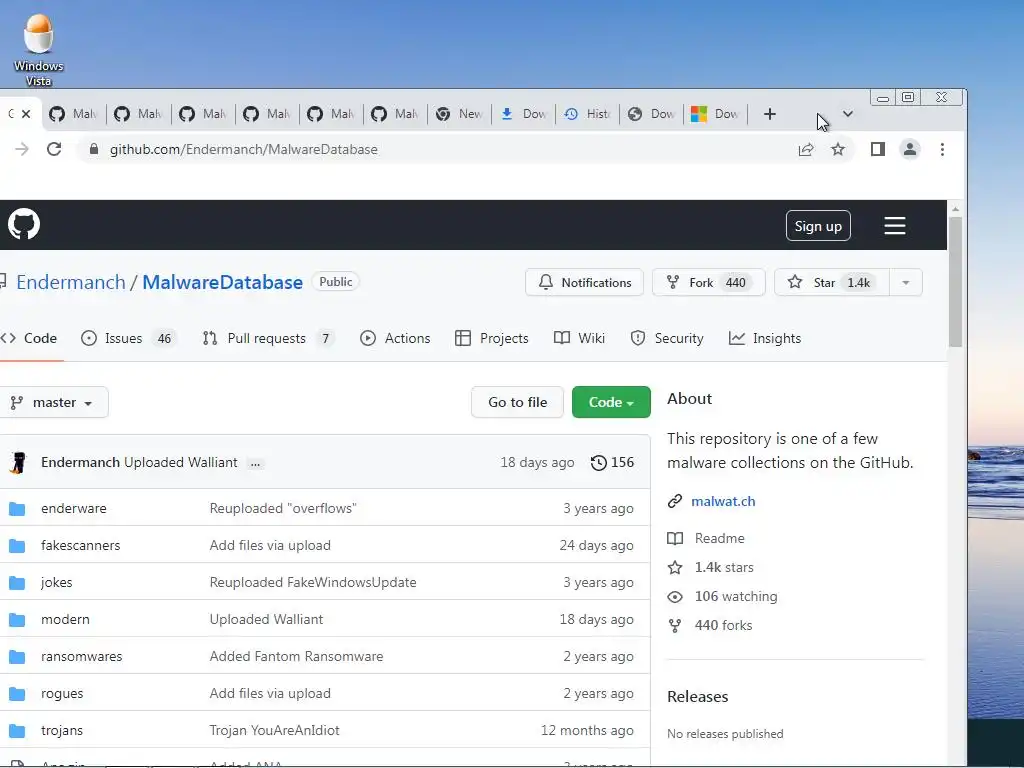Switch to the New Tab browser tab
This screenshot has width=1024, height=768.
pos(459,114)
